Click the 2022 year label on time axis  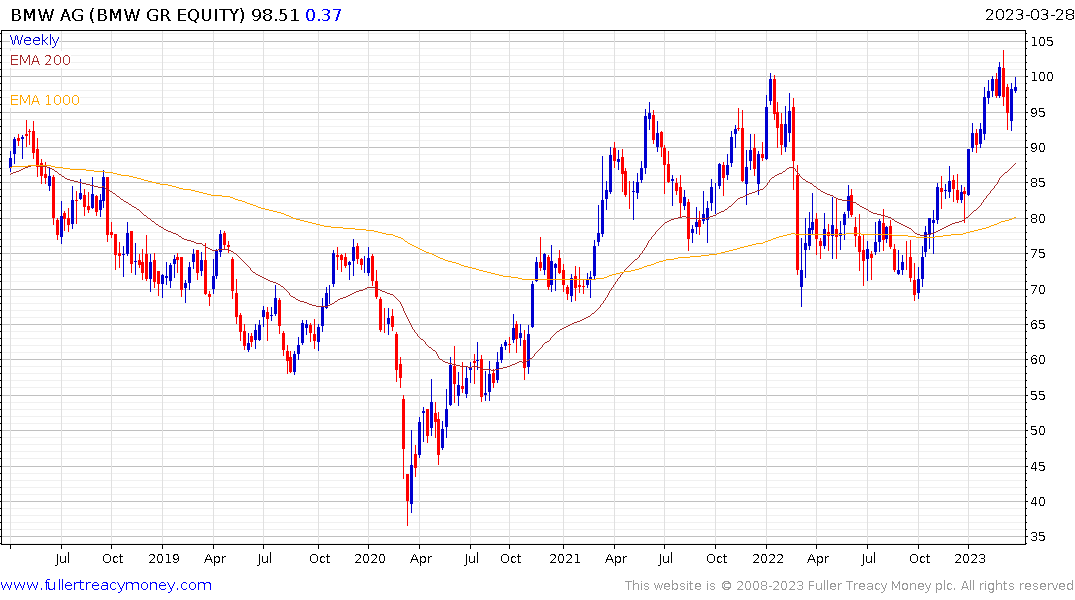(x=768, y=558)
